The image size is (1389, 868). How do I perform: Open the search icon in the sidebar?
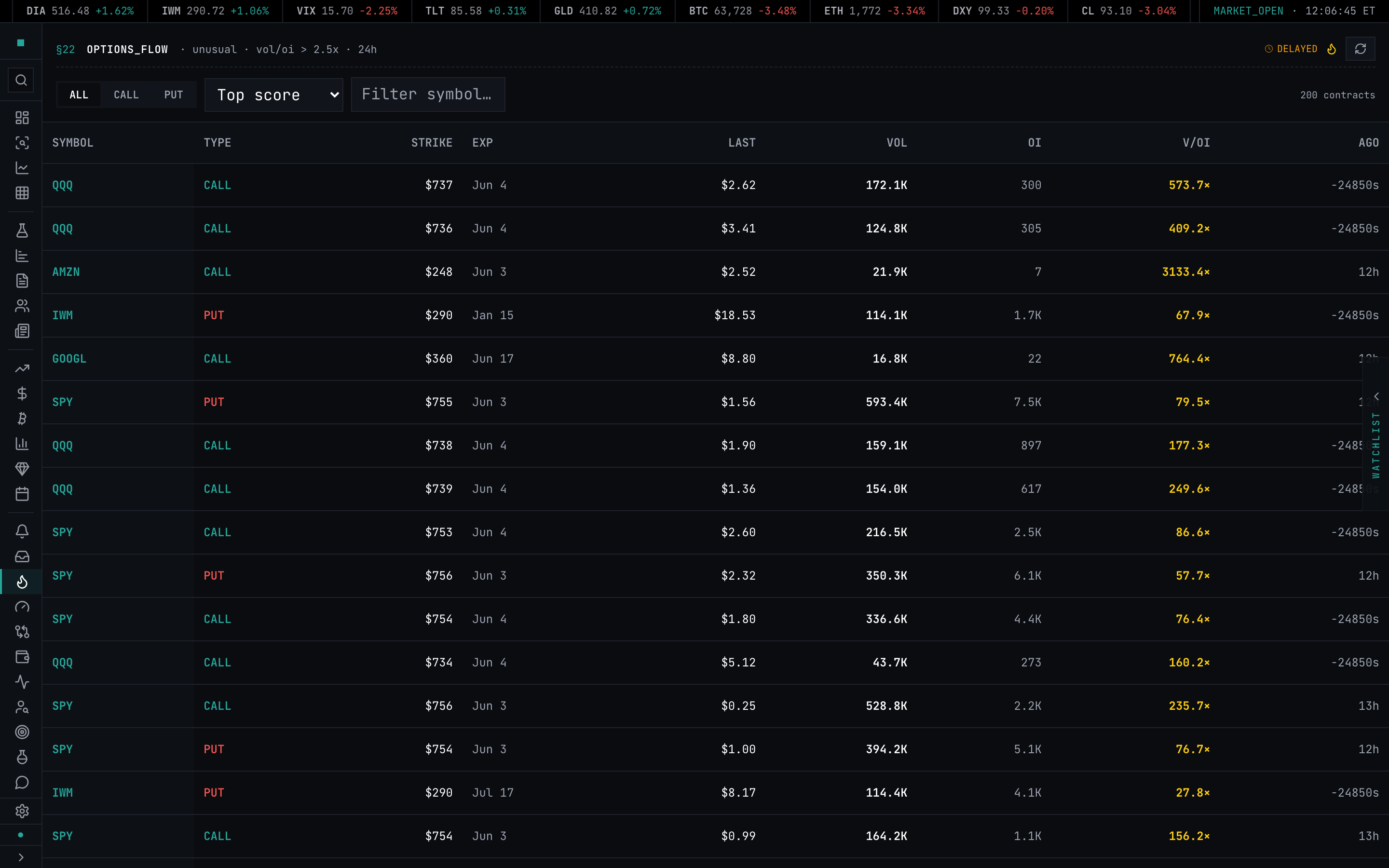coord(21,81)
